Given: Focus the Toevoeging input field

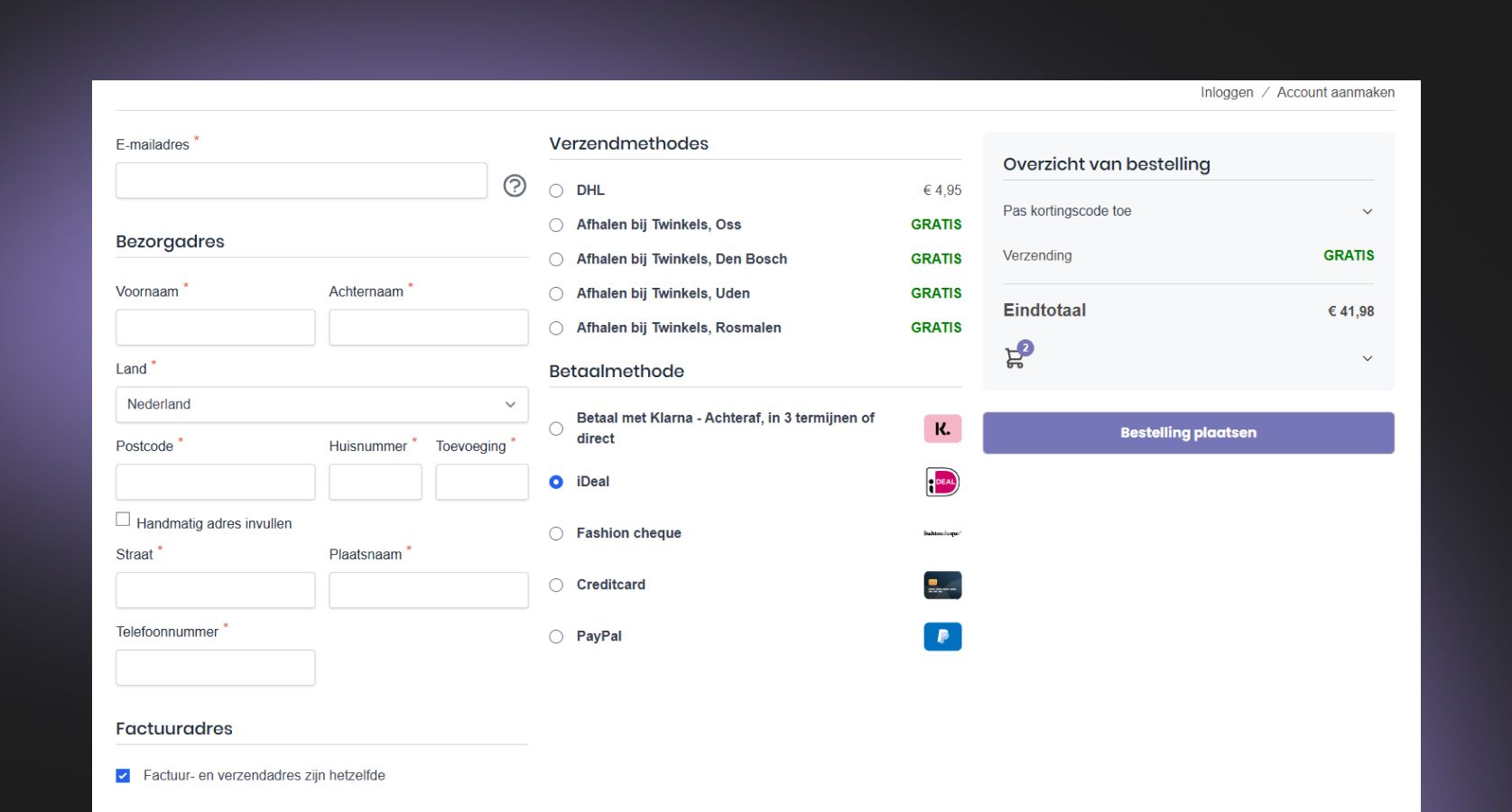Looking at the screenshot, I should pos(482,482).
